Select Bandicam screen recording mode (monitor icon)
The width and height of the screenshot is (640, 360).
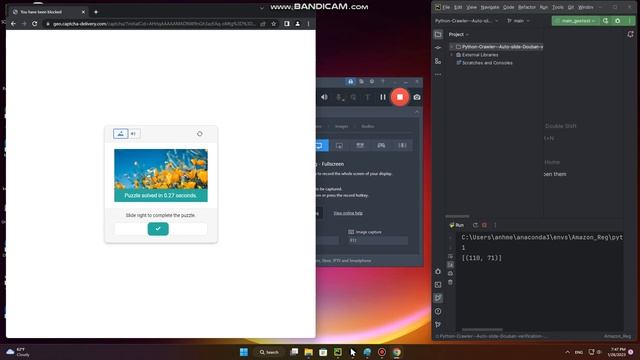[319, 145]
